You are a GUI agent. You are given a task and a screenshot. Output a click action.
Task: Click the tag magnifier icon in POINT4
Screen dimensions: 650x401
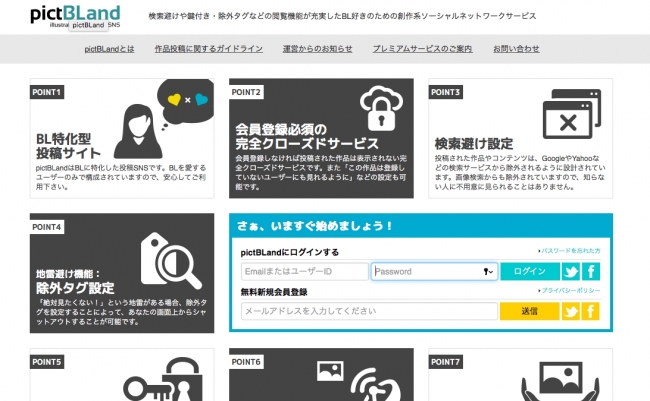click(170, 260)
